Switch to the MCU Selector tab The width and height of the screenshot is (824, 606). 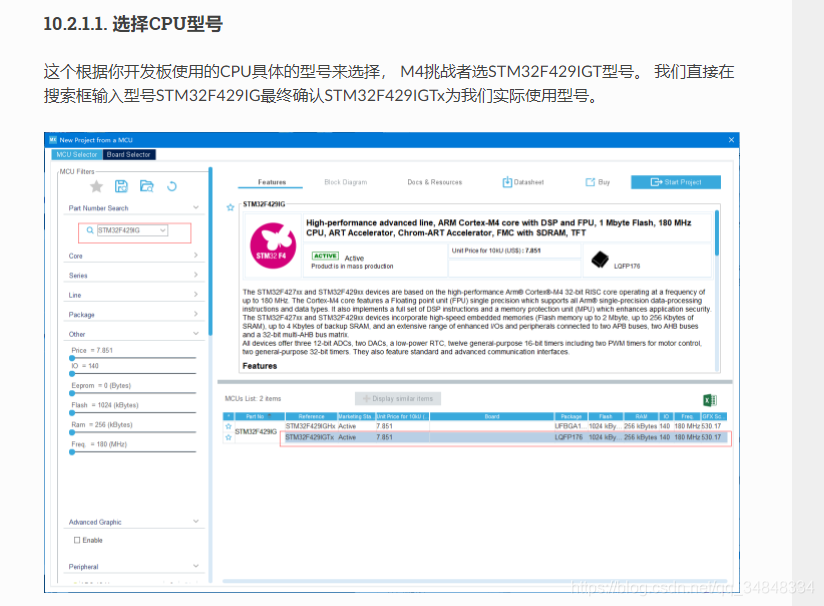click(76, 155)
